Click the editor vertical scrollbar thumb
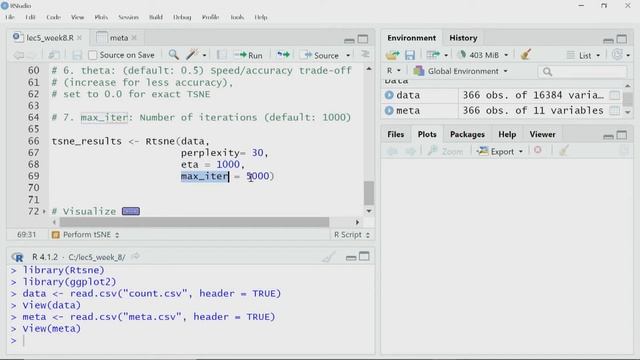 coord(369,193)
